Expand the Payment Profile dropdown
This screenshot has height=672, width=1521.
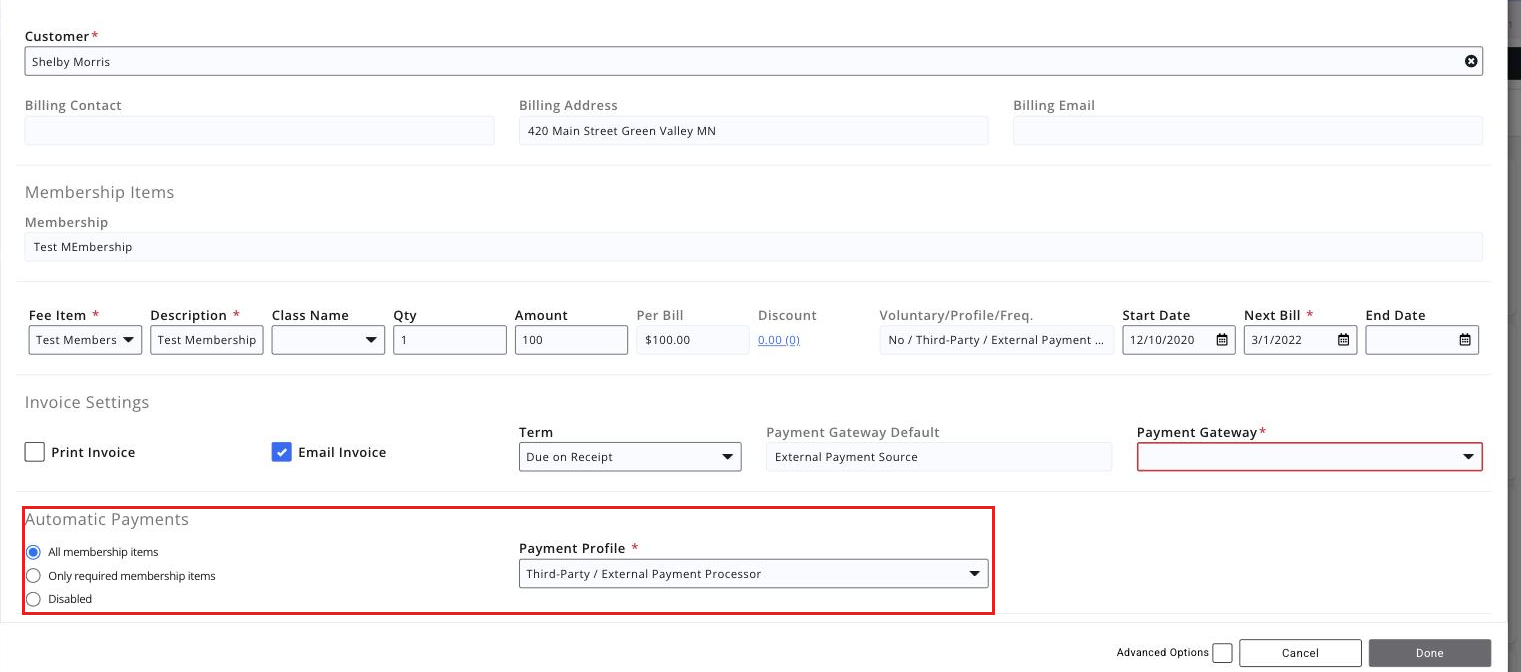[753, 574]
